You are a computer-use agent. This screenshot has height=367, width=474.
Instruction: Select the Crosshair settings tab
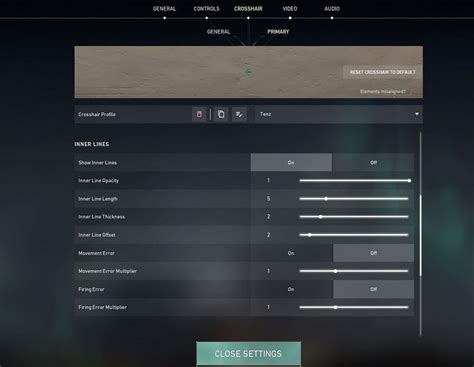coord(248,9)
